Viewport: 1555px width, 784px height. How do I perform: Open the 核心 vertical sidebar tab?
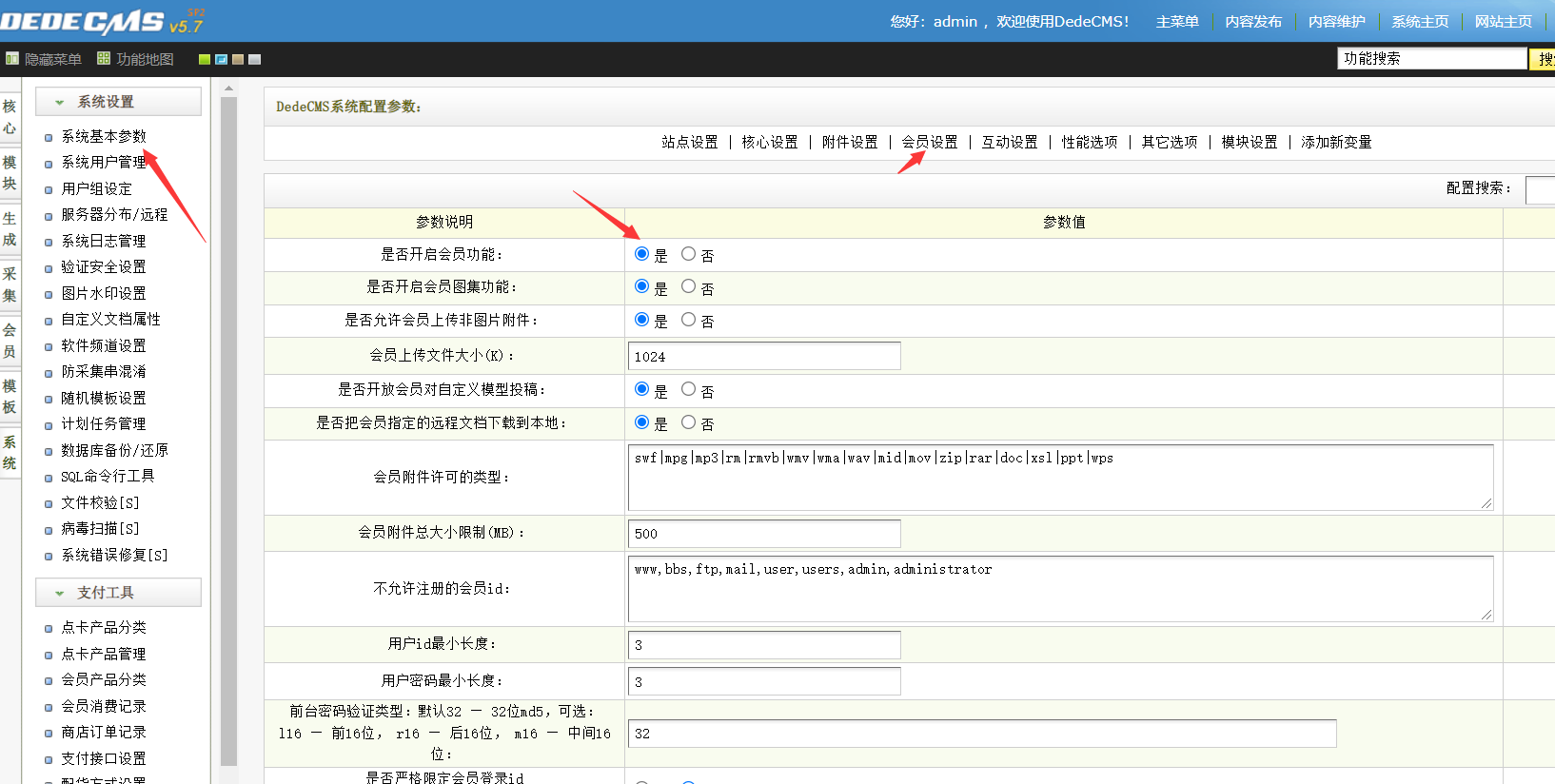(x=10, y=117)
